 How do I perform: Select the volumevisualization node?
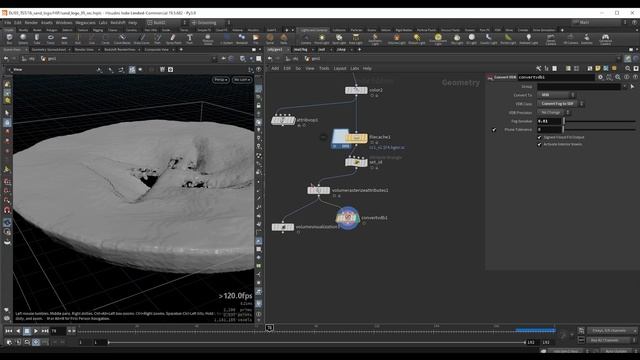pyautogui.click(x=283, y=227)
